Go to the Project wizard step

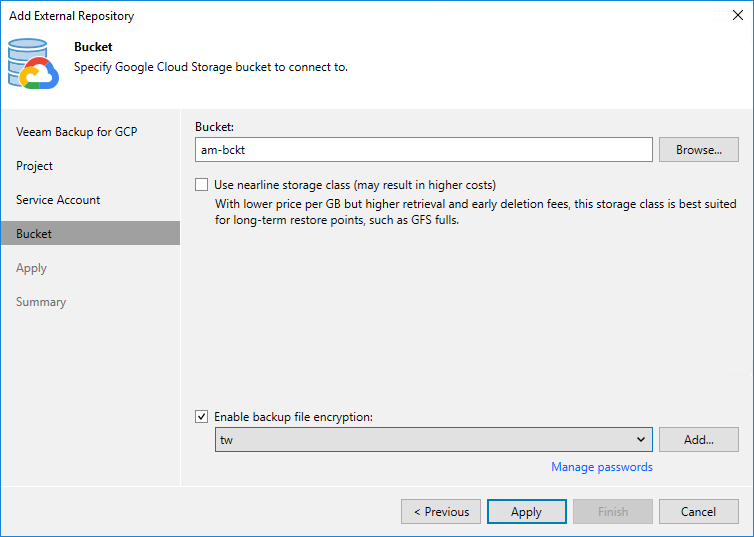pyautogui.click(x=35, y=166)
